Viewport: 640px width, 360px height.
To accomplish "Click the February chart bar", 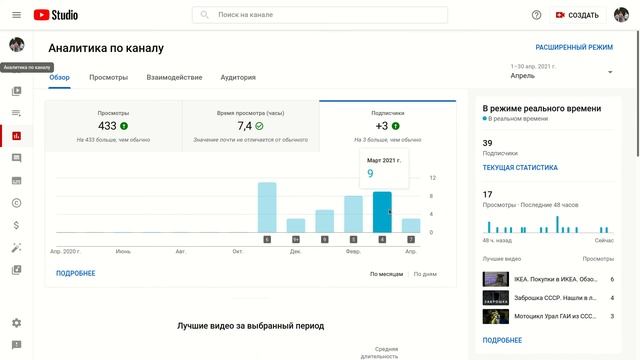I will point(353,214).
